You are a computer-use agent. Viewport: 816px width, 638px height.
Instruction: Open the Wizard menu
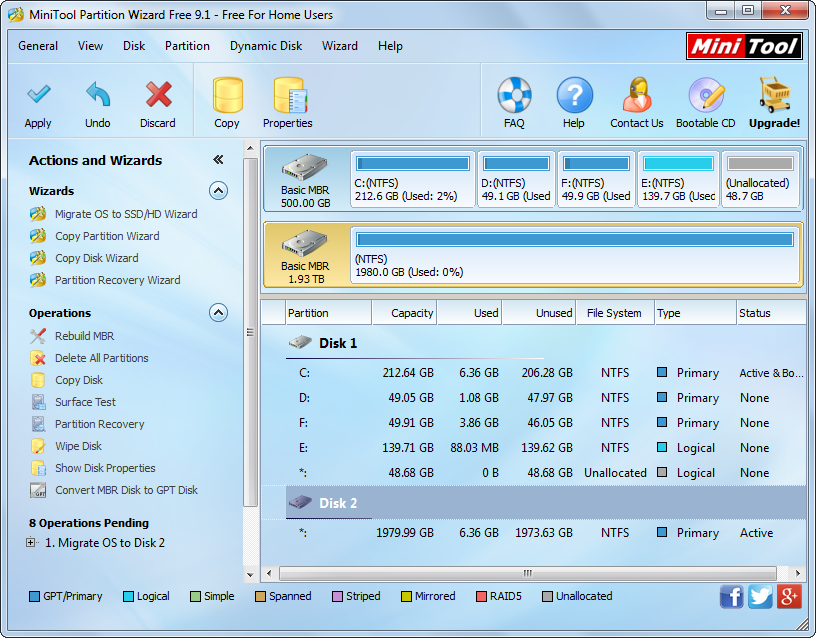[340, 46]
